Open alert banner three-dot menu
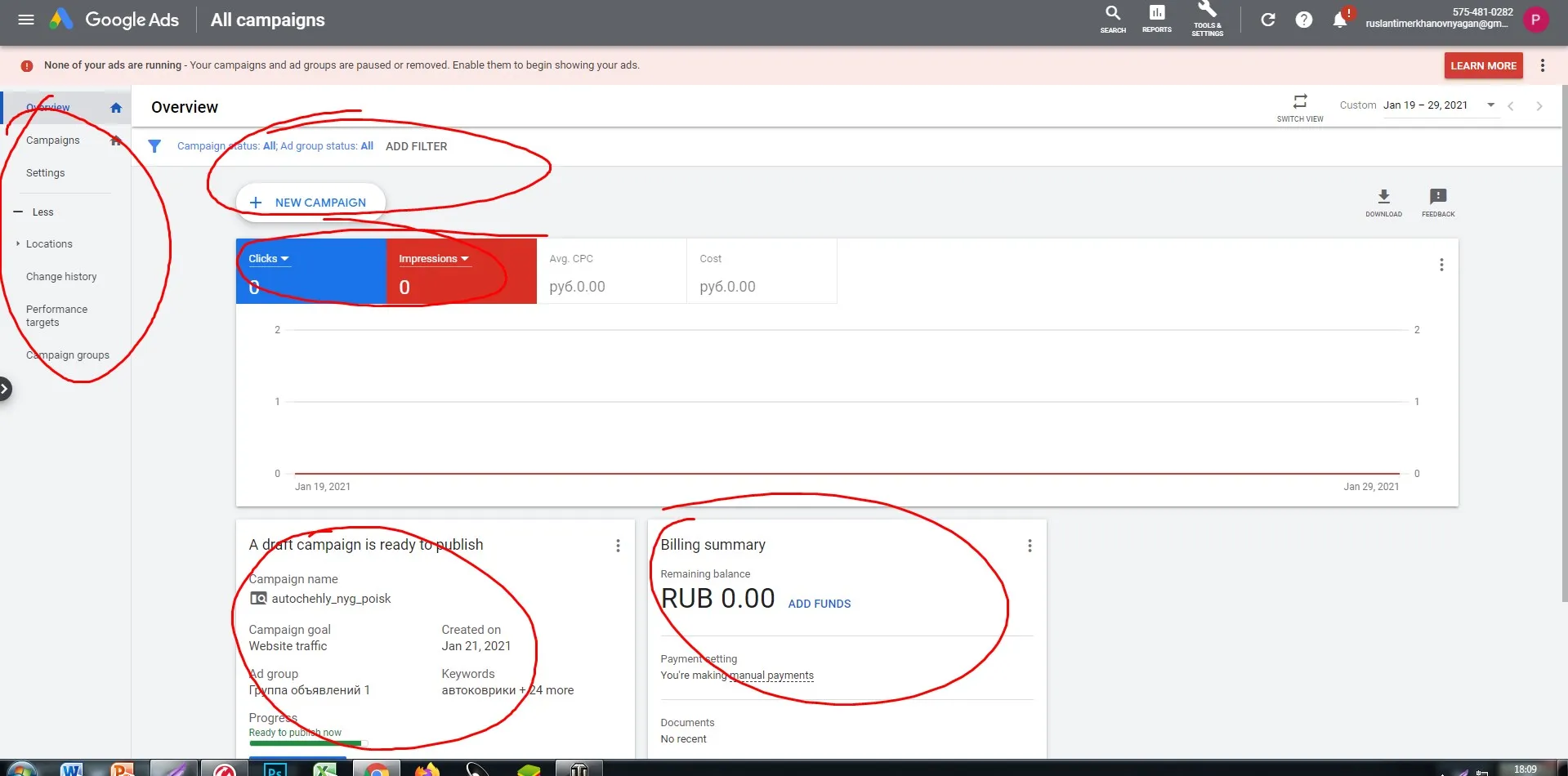 (1542, 65)
